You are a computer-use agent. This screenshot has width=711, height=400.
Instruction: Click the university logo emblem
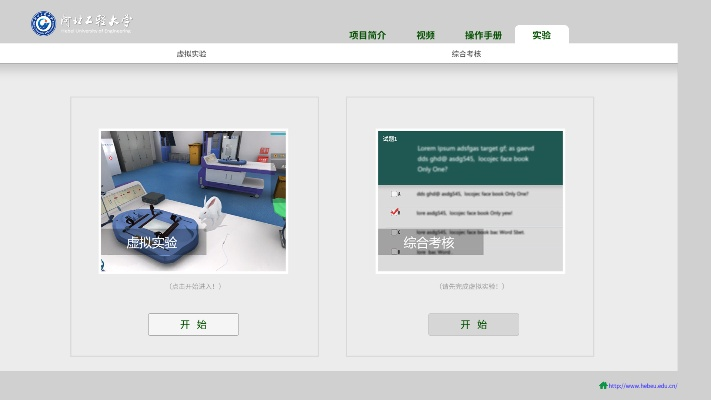tap(43, 24)
